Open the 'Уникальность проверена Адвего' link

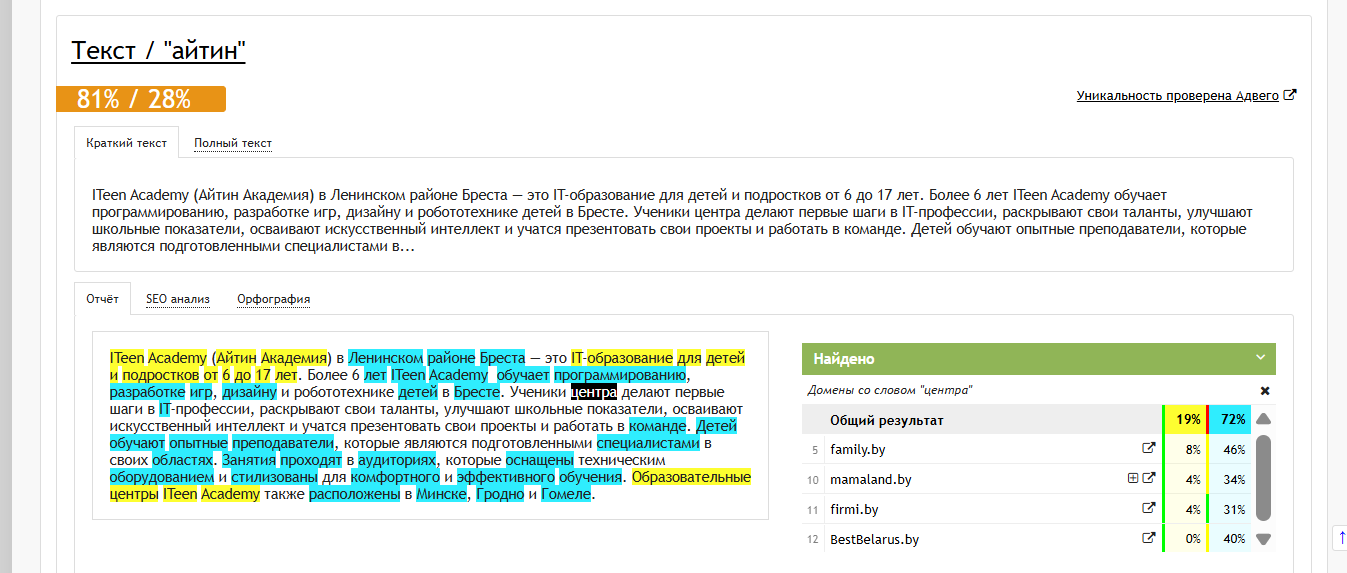click(x=1178, y=96)
